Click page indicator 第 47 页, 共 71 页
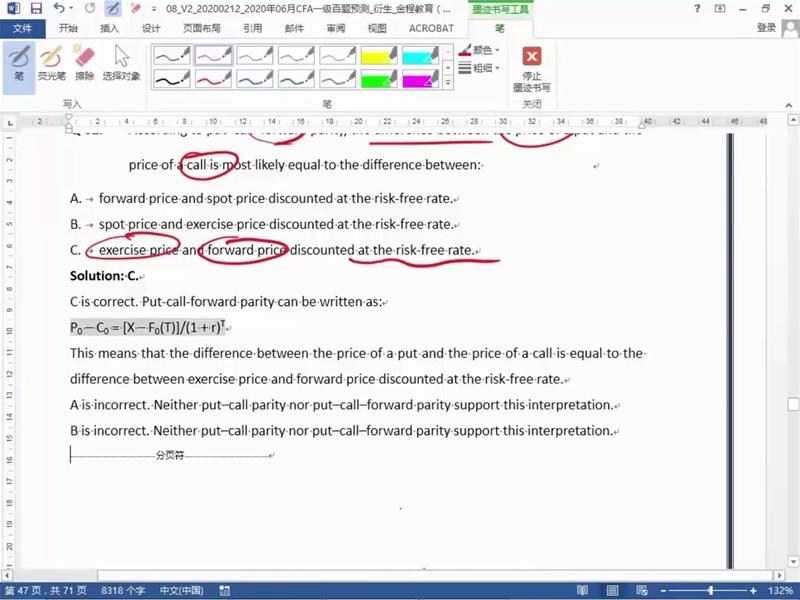This screenshot has width=800, height=600. pos(46,591)
